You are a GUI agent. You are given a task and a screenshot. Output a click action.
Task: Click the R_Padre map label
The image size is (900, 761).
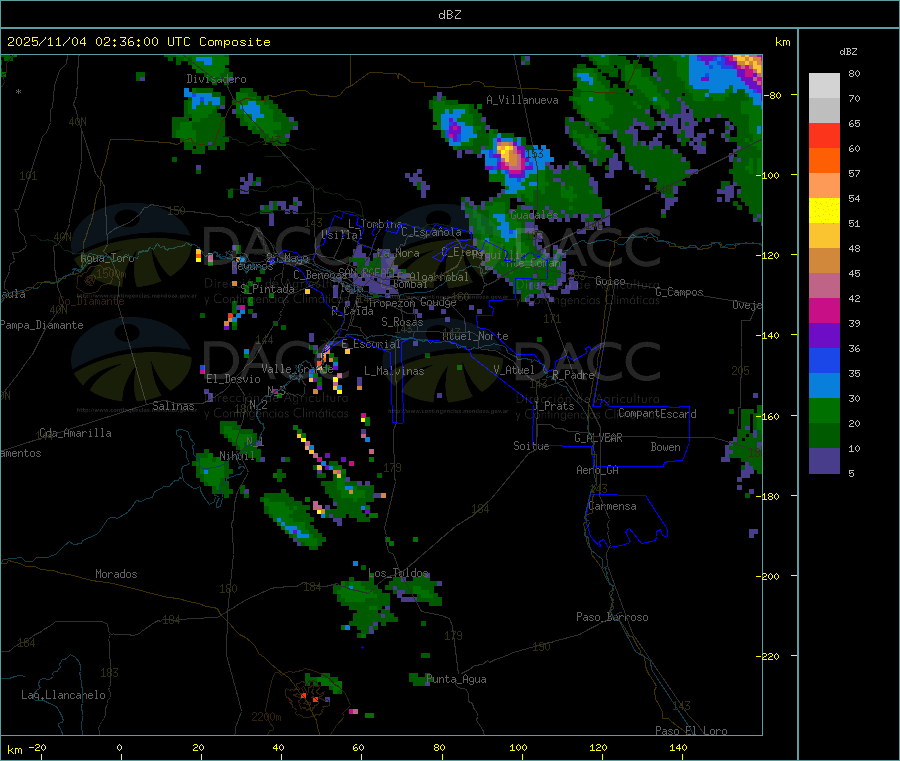(x=573, y=375)
